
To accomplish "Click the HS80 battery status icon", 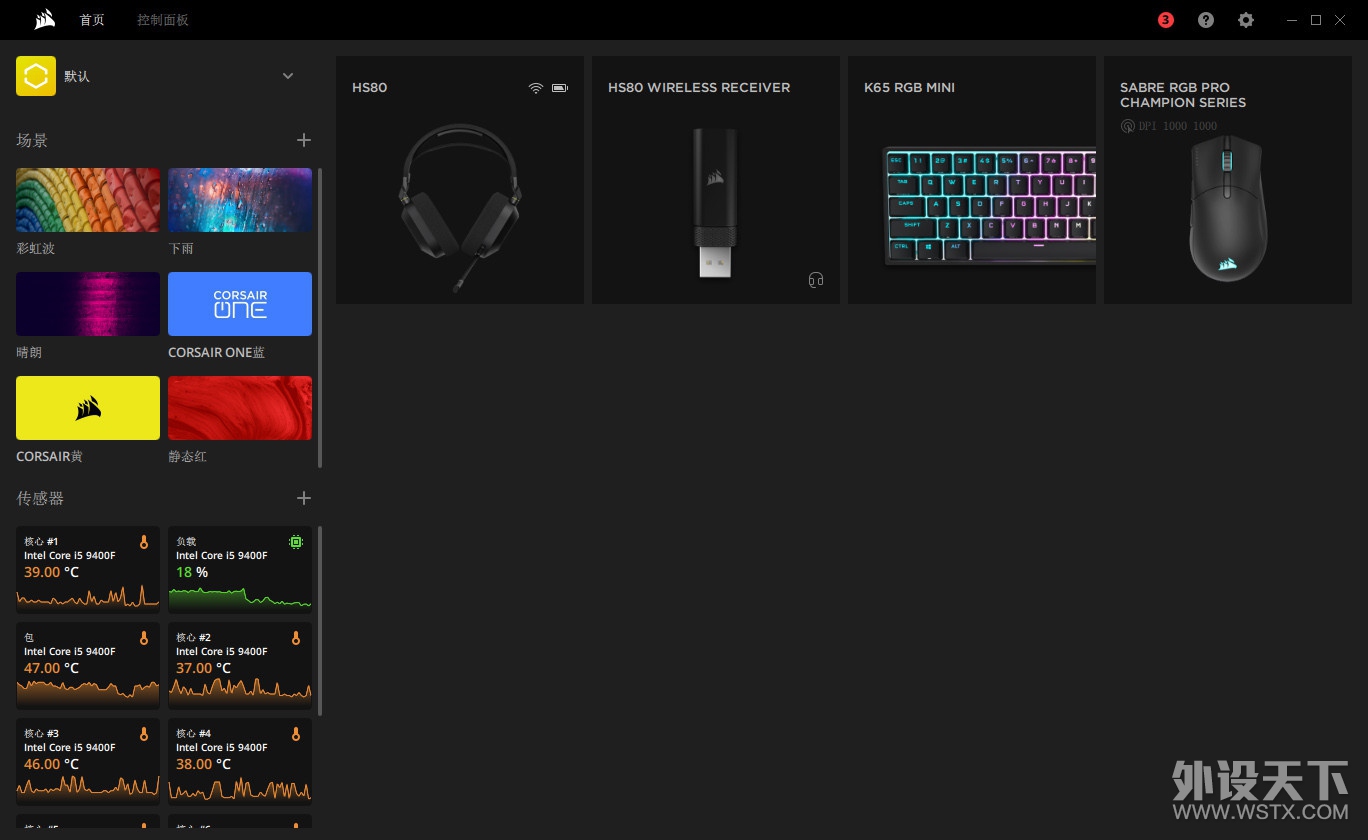I will [560, 88].
